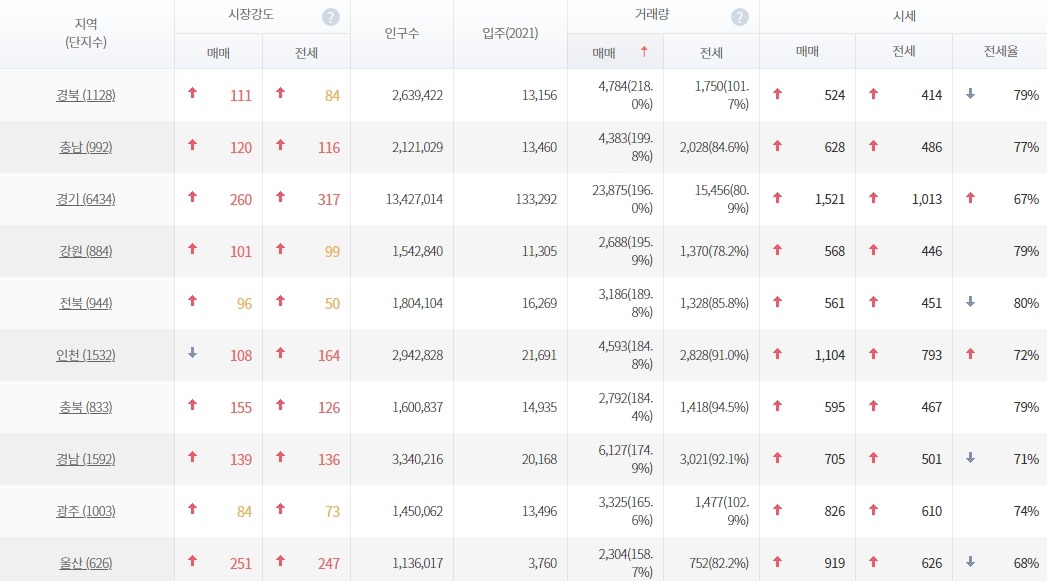The height and width of the screenshot is (581, 1047).
Task: Open 광주 (1003) region link
Action: (85, 512)
